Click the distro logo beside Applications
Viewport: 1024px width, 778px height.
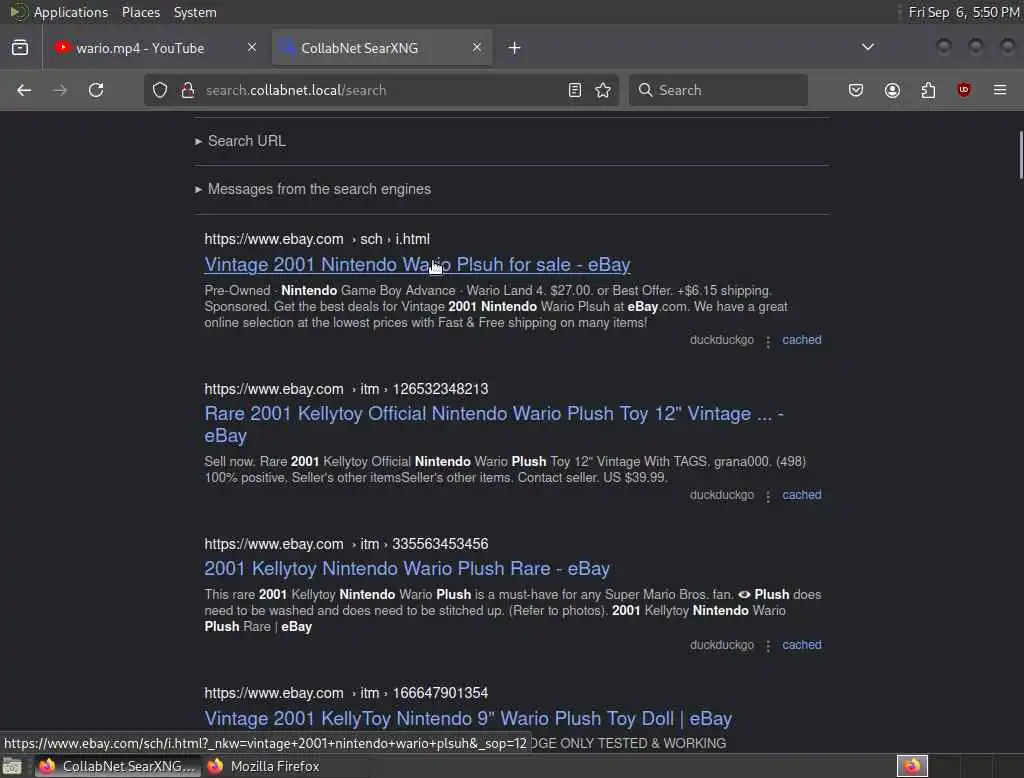(x=18, y=12)
